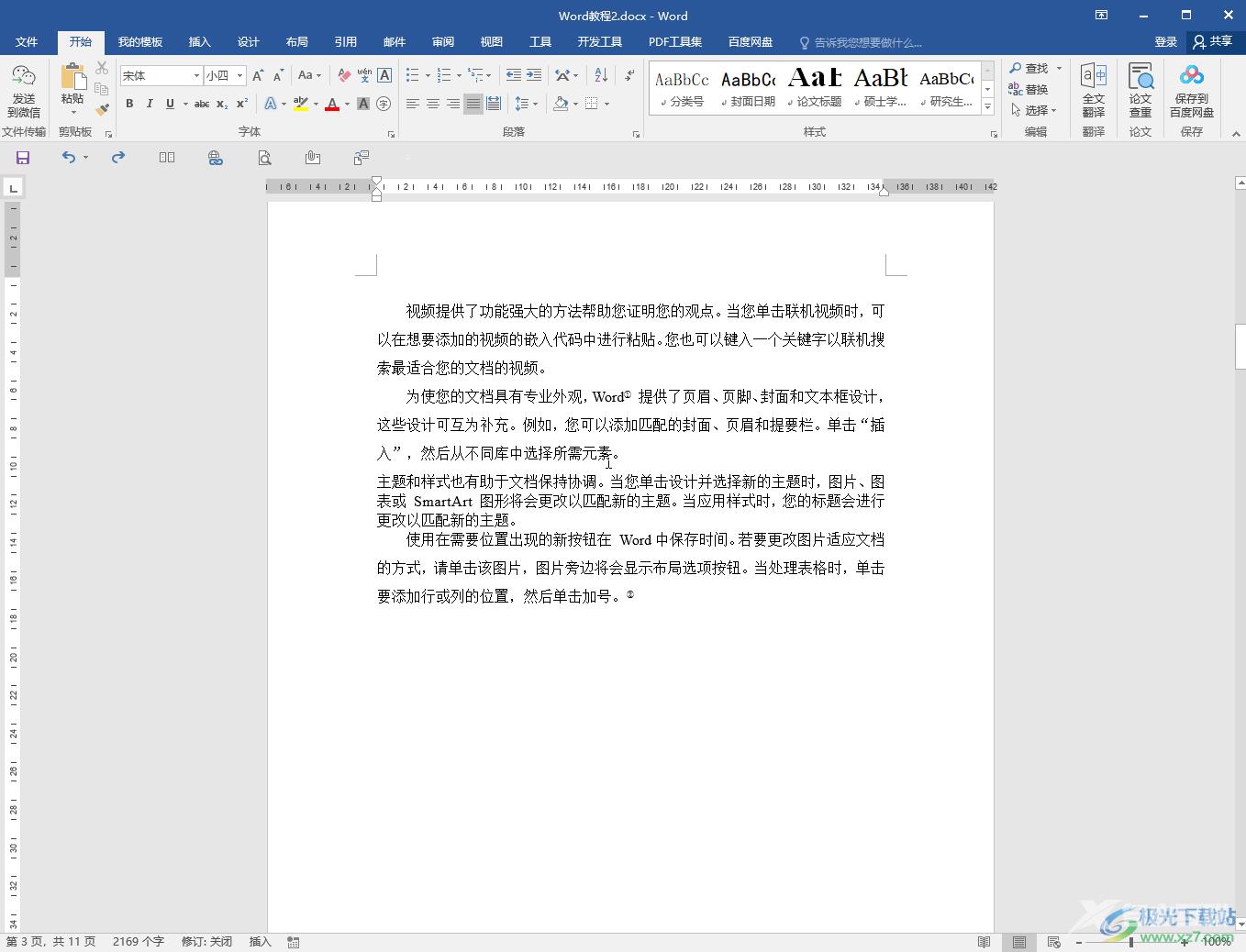This screenshot has height=952, width=1246.
Task: Open the Select dropdown in Editing group
Action: pyautogui.click(x=1034, y=110)
